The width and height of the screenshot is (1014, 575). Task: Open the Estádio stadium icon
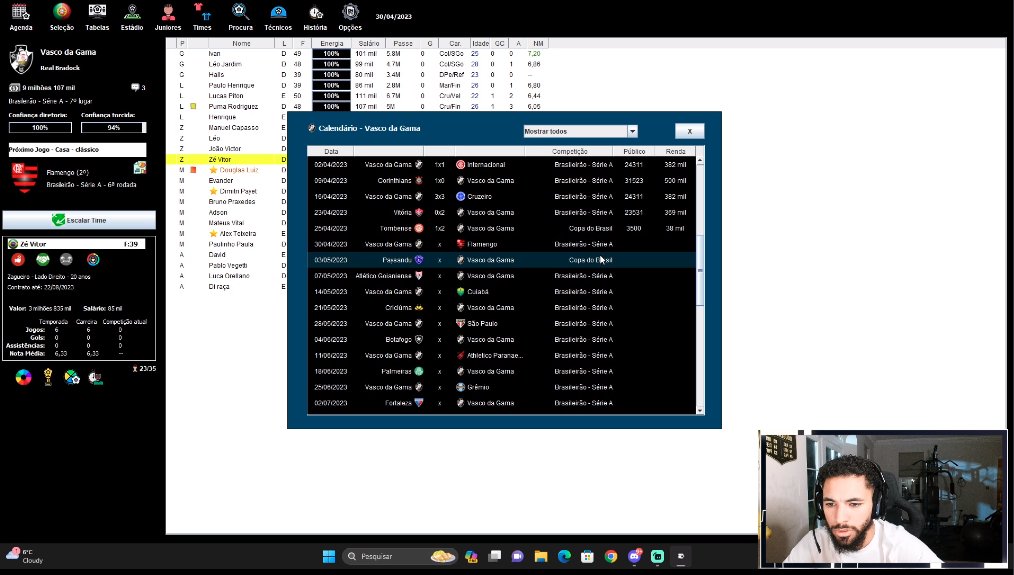click(131, 12)
